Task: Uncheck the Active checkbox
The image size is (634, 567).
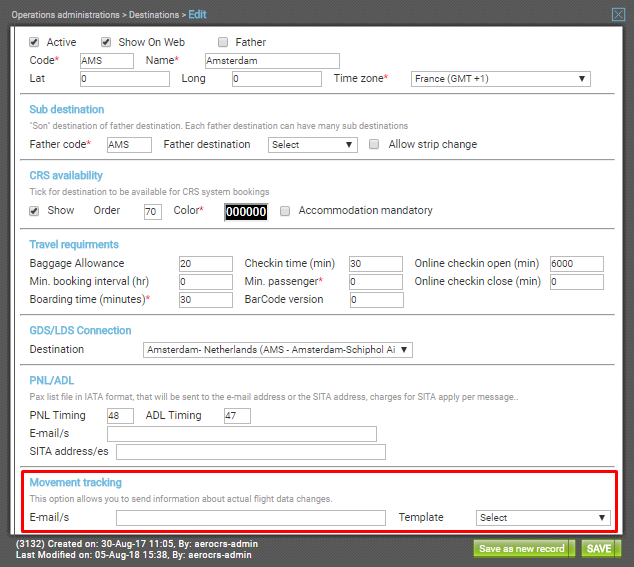Action: [x=34, y=42]
